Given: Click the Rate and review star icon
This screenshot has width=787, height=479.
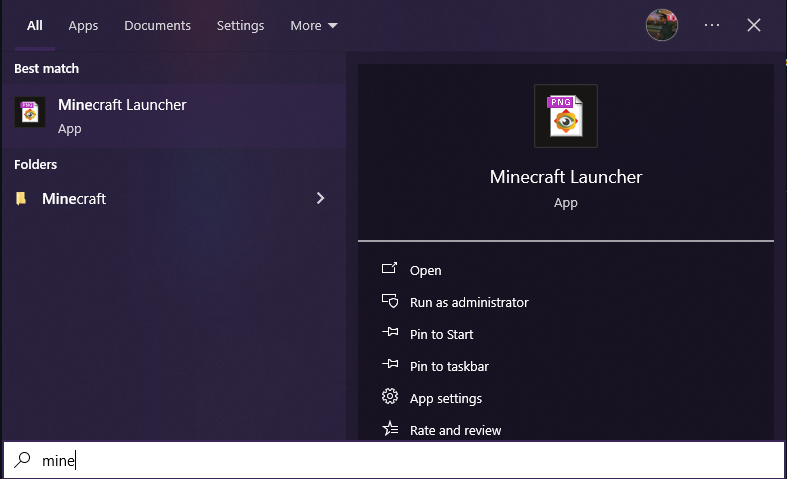Looking at the screenshot, I should tap(390, 428).
